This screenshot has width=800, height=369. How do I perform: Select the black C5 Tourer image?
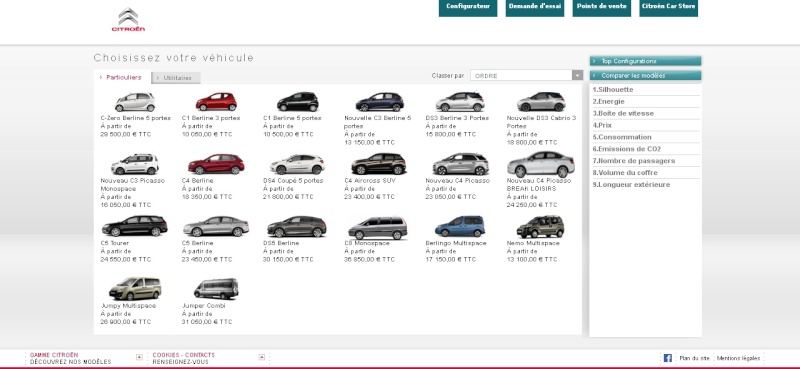click(135, 226)
